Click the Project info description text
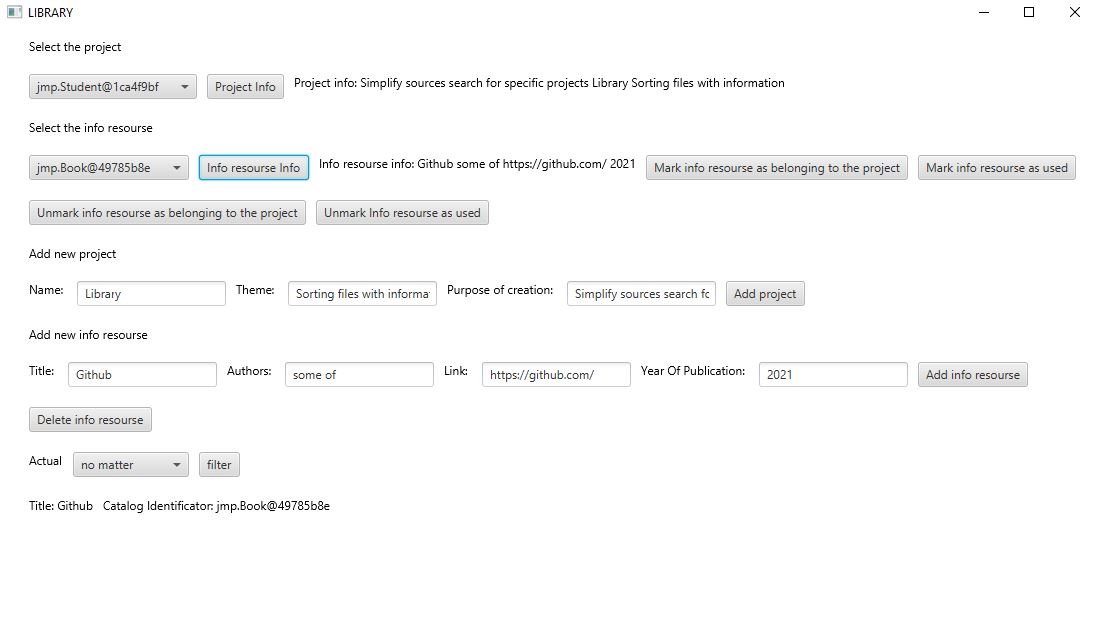This screenshot has width=1096, height=623. pyautogui.click(x=539, y=83)
